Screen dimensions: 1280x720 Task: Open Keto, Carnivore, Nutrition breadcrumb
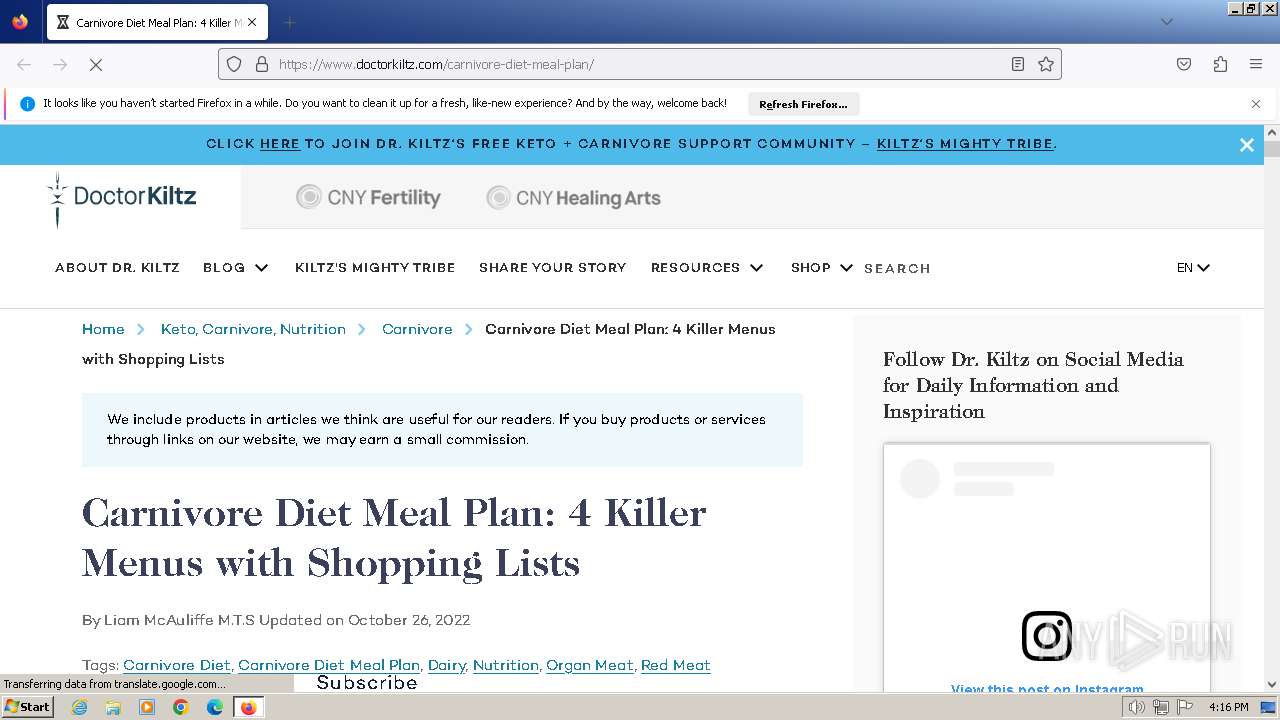(x=253, y=329)
